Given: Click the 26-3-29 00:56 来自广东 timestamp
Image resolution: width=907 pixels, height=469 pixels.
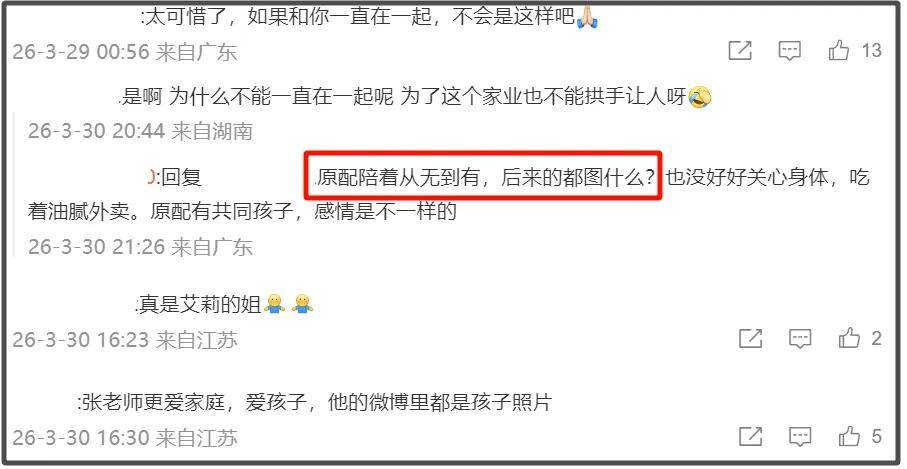Looking at the screenshot, I should (x=125, y=52).
